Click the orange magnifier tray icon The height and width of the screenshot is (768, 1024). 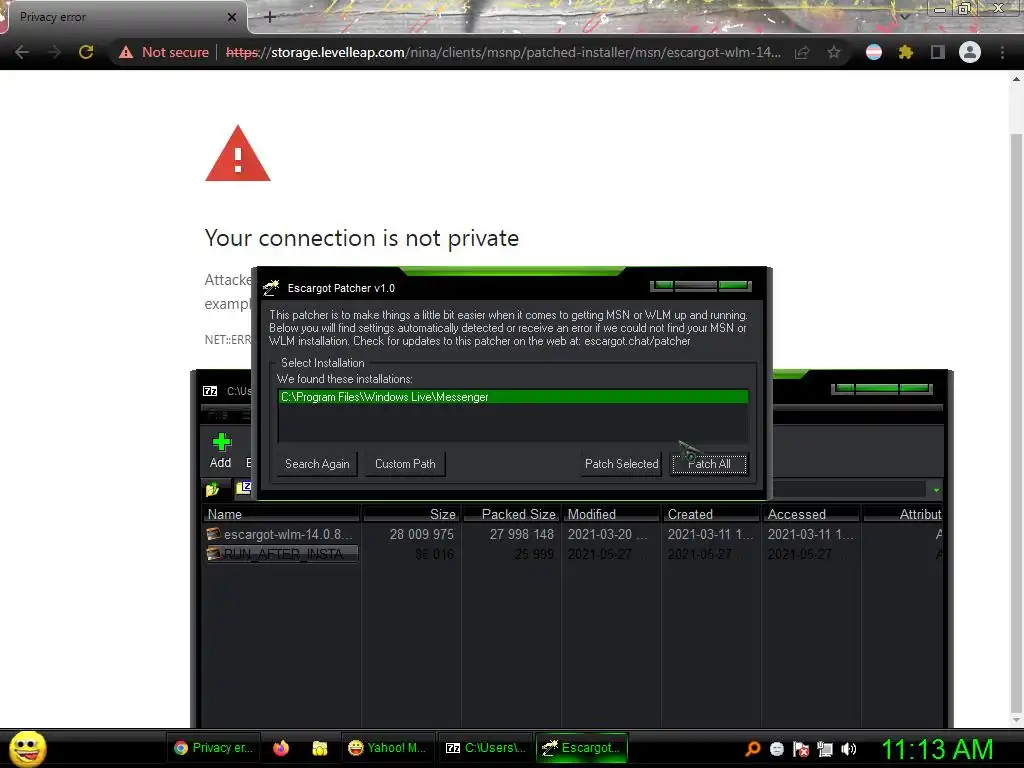tap(753, 749)
